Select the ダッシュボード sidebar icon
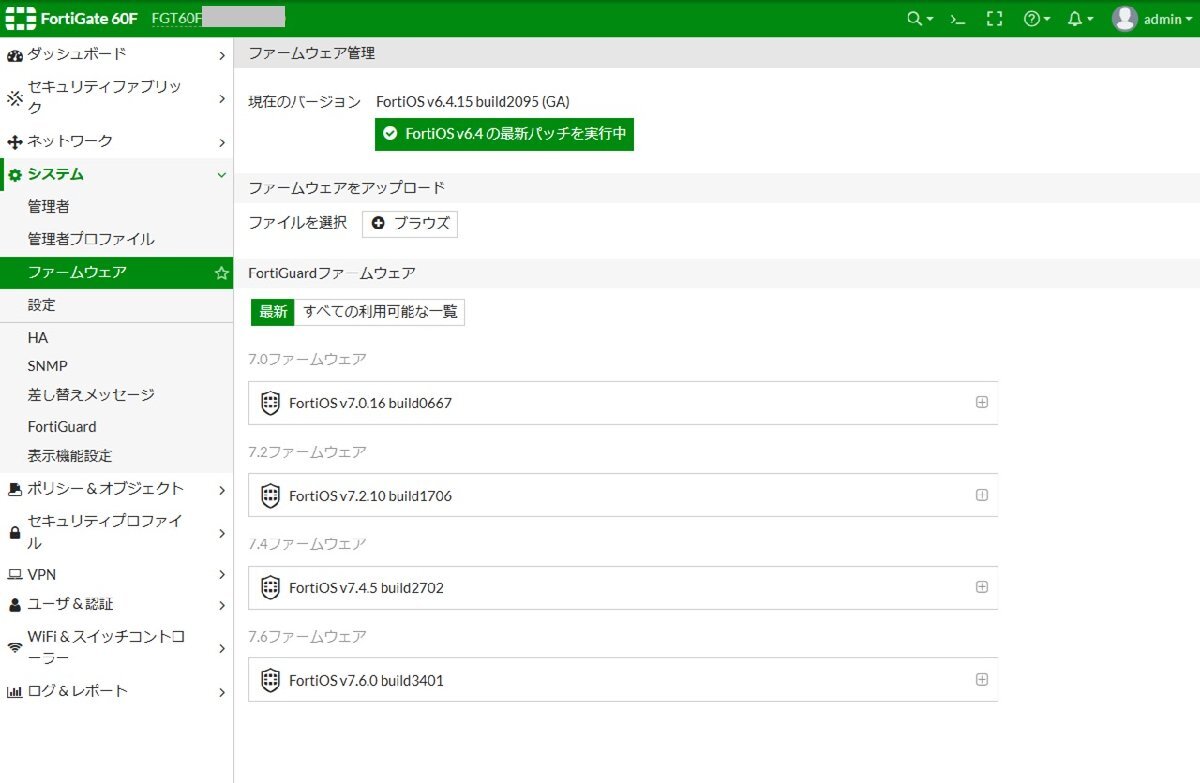The image size is (1200, 783). [x=14, y=56]
